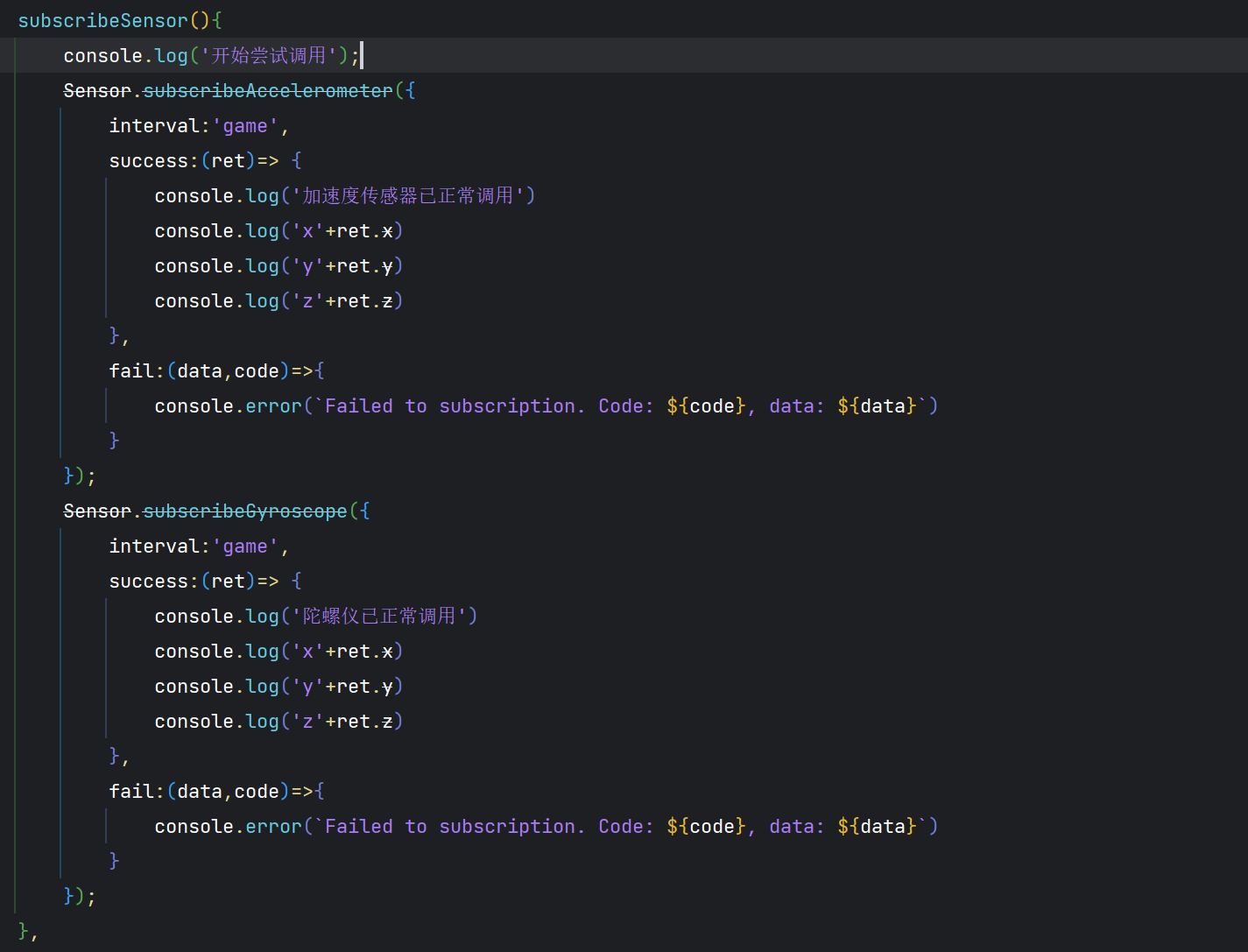Place cursor in the '开始尝试调用' string

pos(268,56)
